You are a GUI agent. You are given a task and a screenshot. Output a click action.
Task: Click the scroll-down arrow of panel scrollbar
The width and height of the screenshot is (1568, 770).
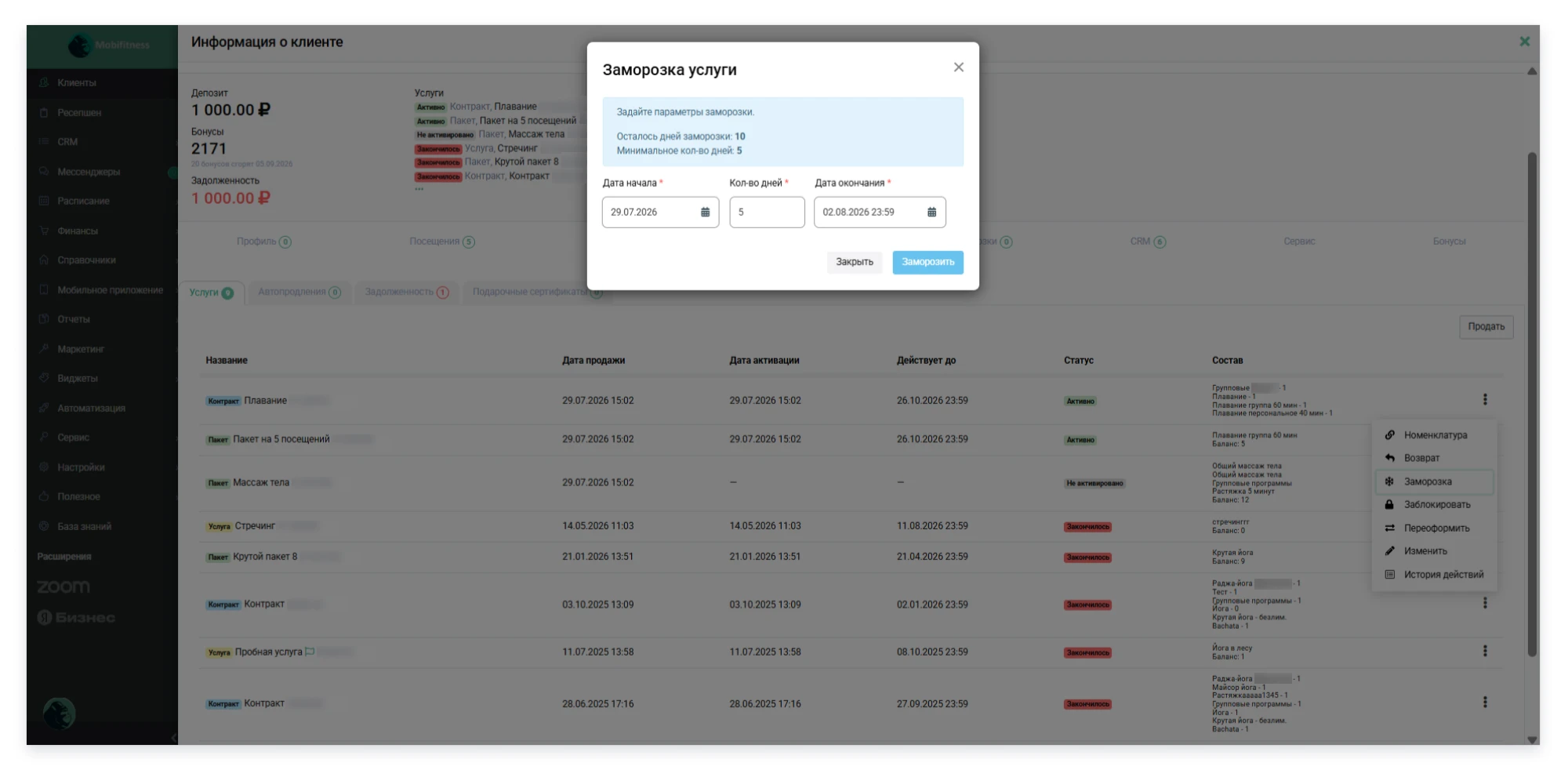coord(1532,739)
